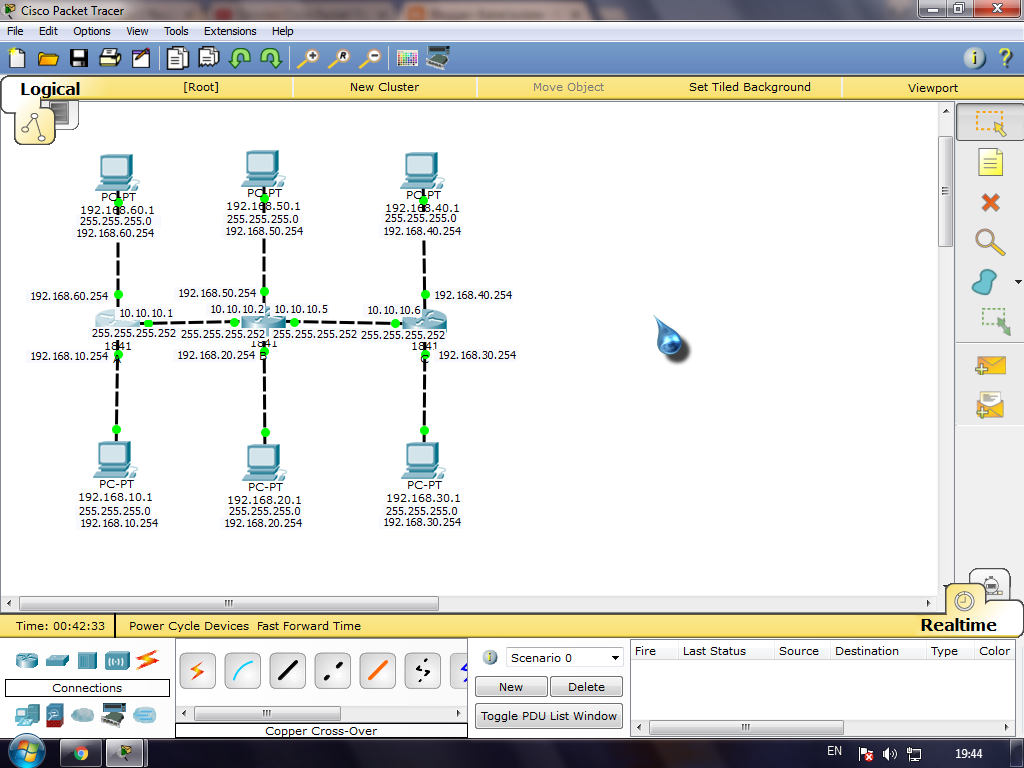Image resolution: width=1024 pixels, height=768 pixels.
Task: Create a New scenario
Action: coord(510,687)
